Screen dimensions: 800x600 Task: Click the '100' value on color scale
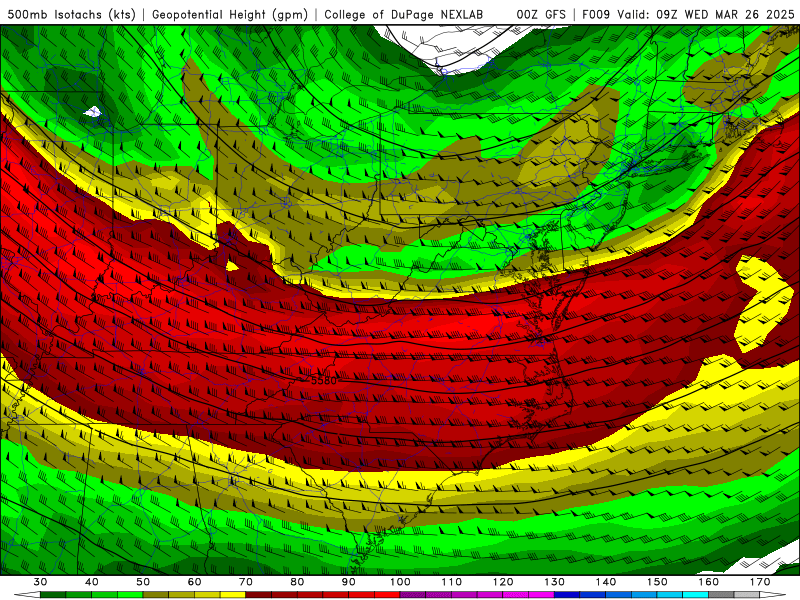(400, 582)
